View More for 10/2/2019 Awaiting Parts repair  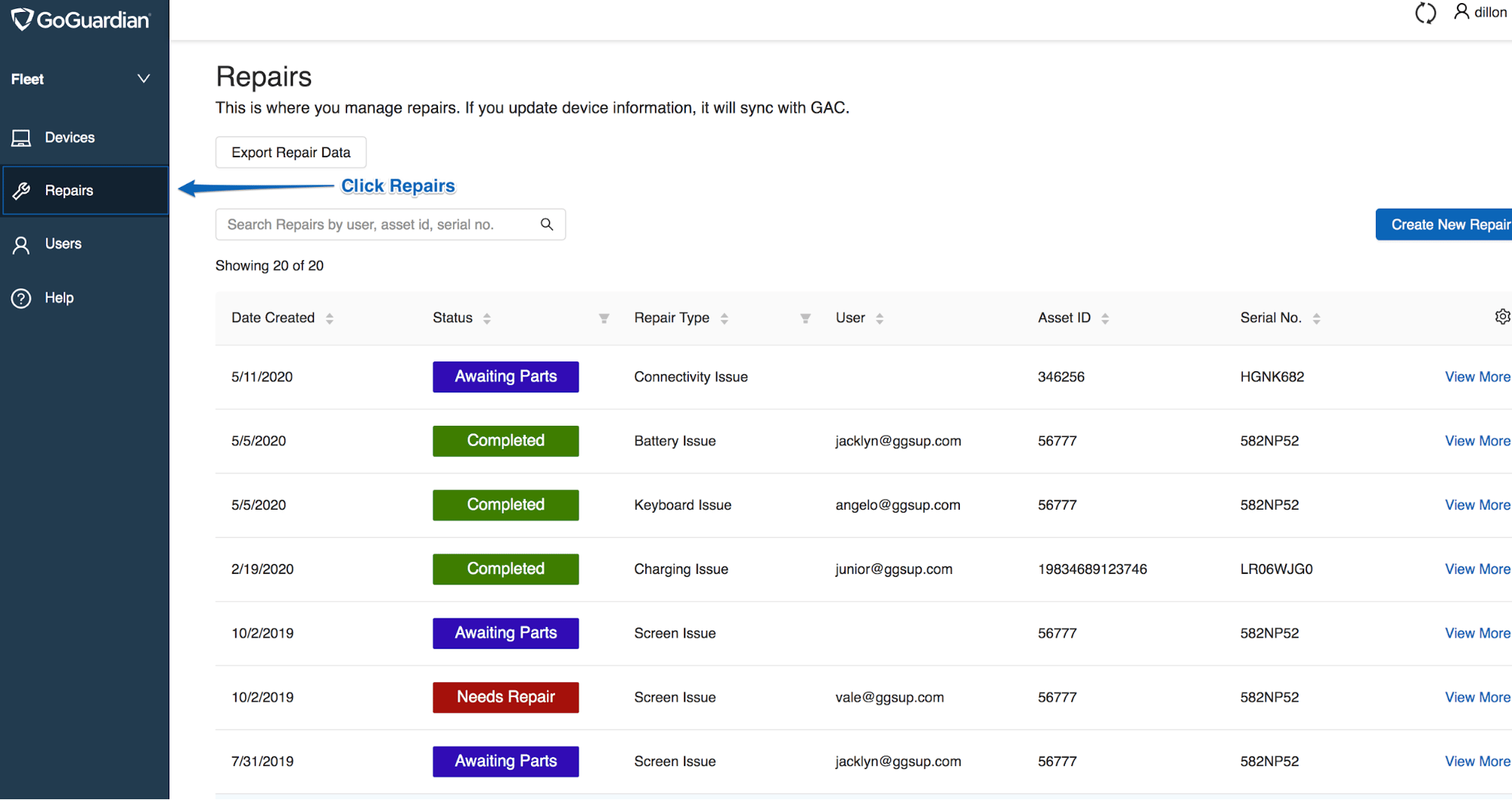[1477, 634]
